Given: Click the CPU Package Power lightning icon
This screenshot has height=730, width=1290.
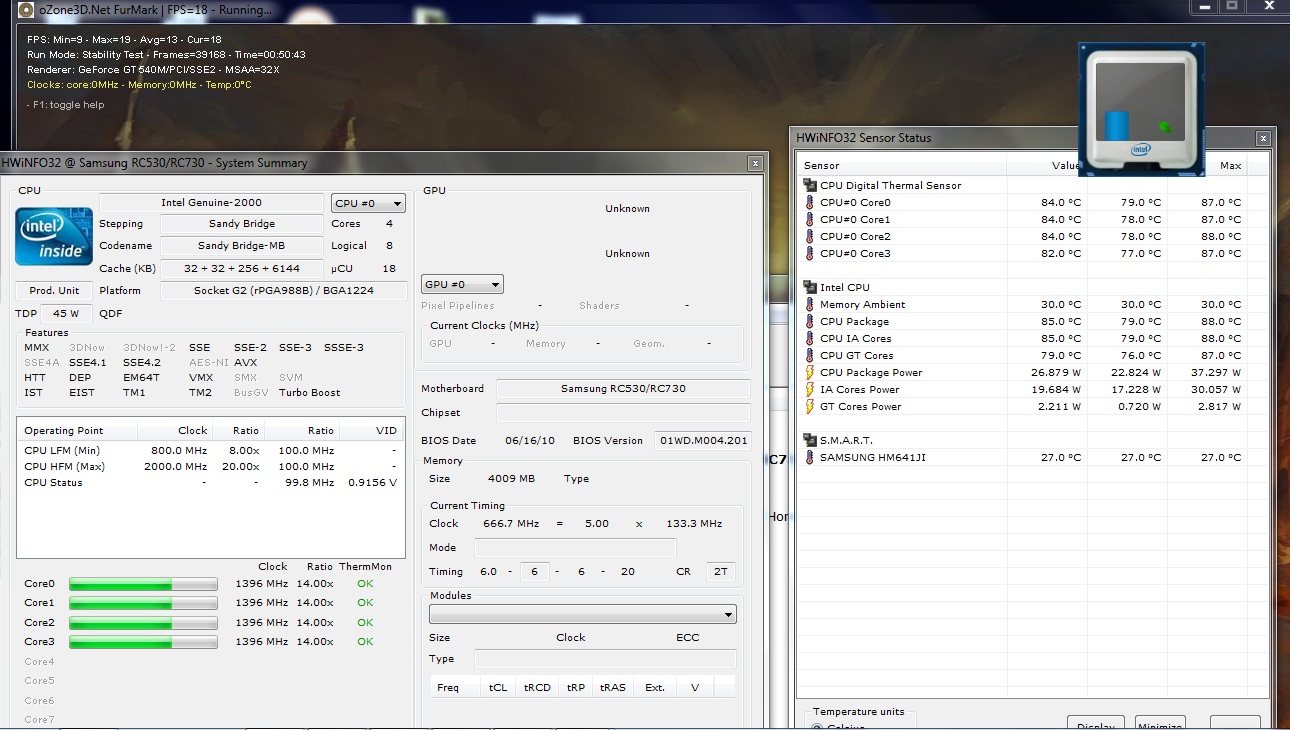Looking at the screenshot, I should click(810, 373).
